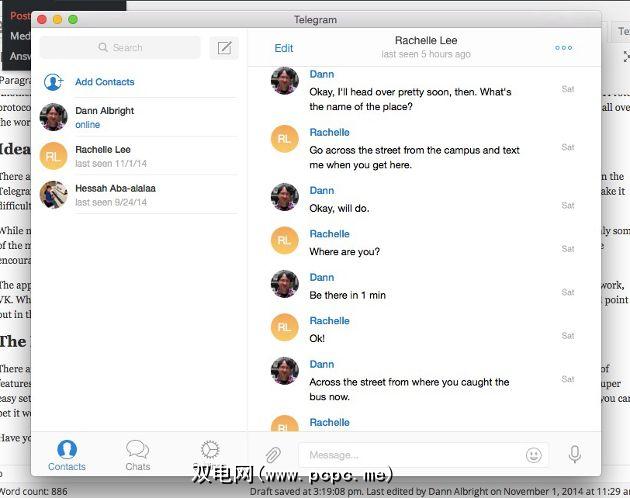Click the Edit button in chat header
The image size is (630, 498).
click(284, 48)
